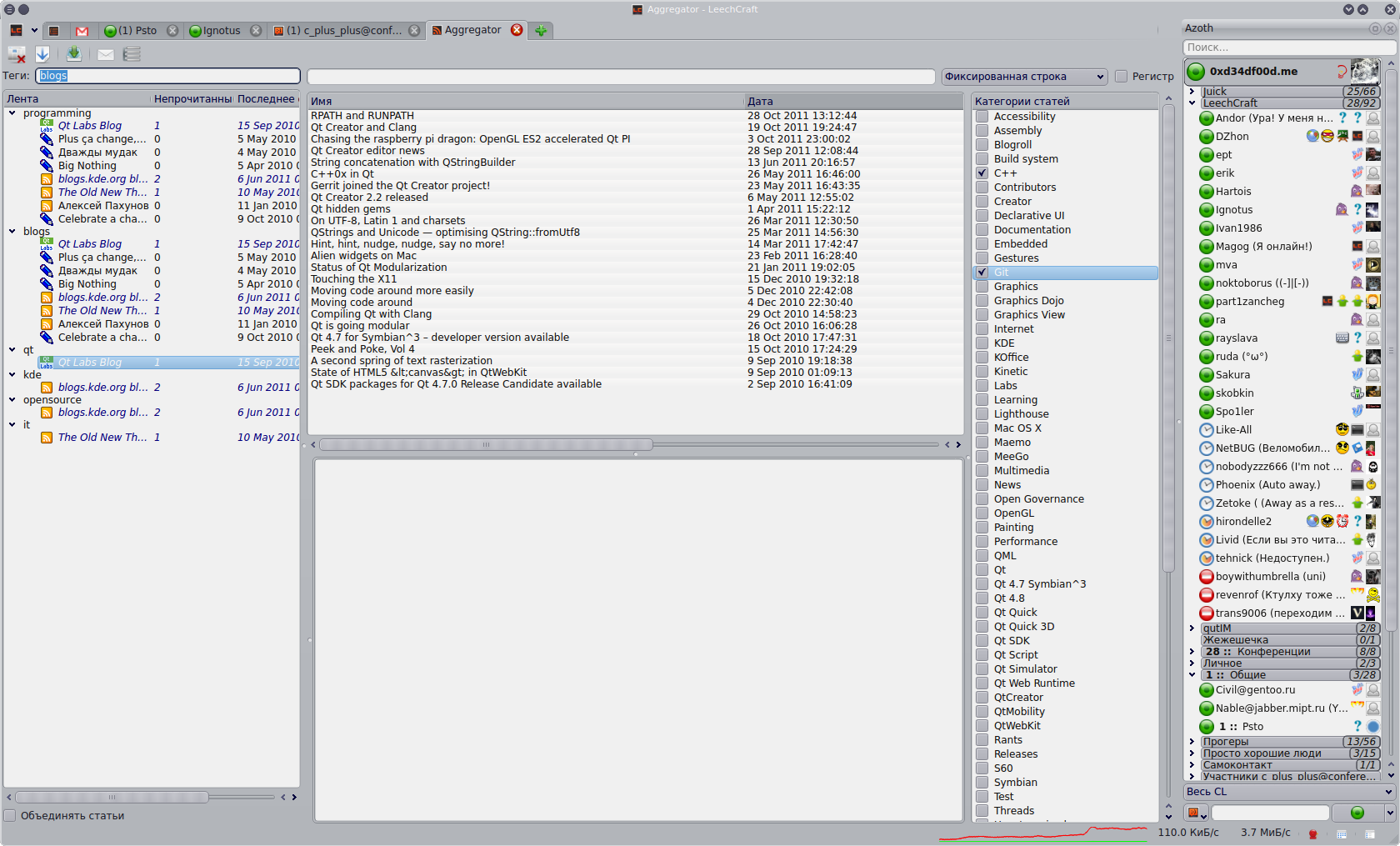This screenshot has width=1400, height=846.
Task: Enable the OpenGL category checkbox
Action: (x=982, y=513)
